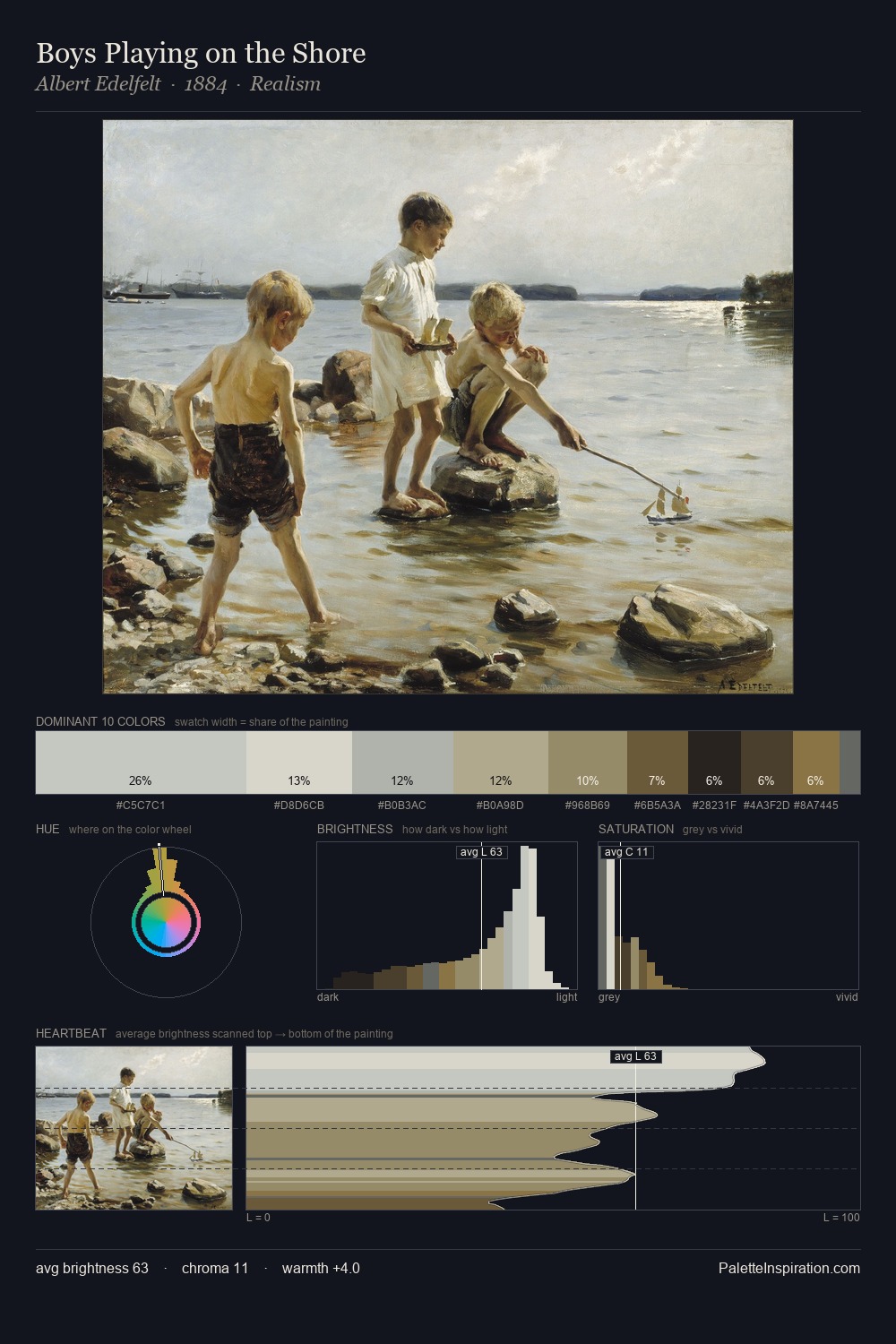
Task: Select the #D8D6CB 13% swatch
Action: [299, 762]
